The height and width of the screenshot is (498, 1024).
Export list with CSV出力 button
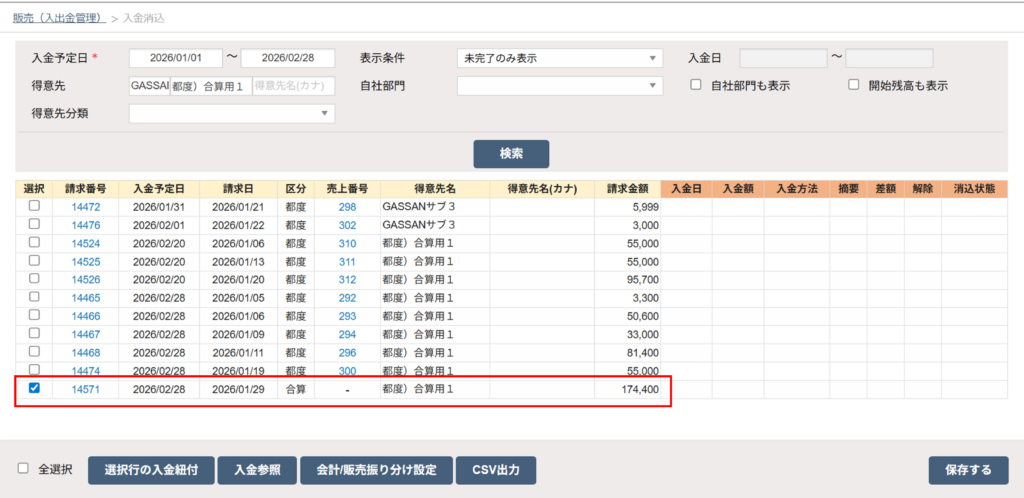496,470
